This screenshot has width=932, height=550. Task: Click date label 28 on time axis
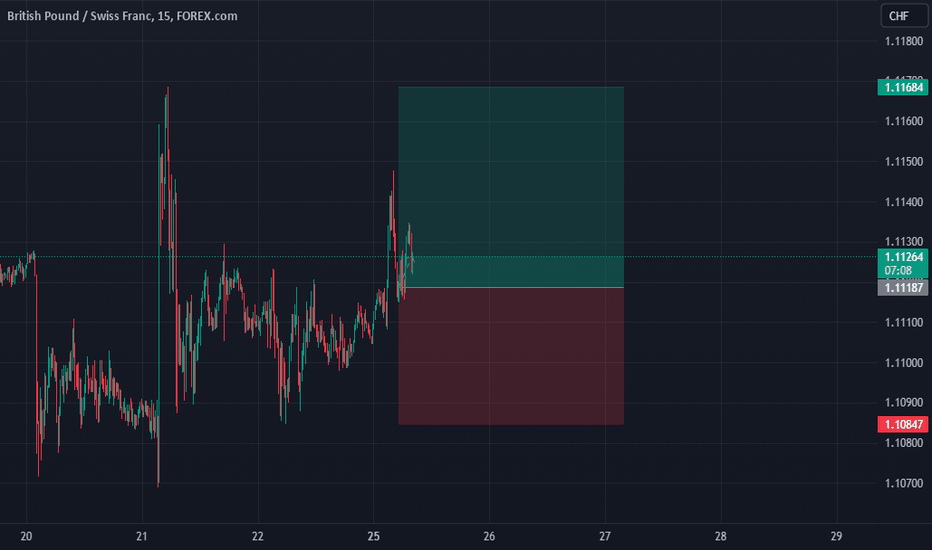point(720,536)
